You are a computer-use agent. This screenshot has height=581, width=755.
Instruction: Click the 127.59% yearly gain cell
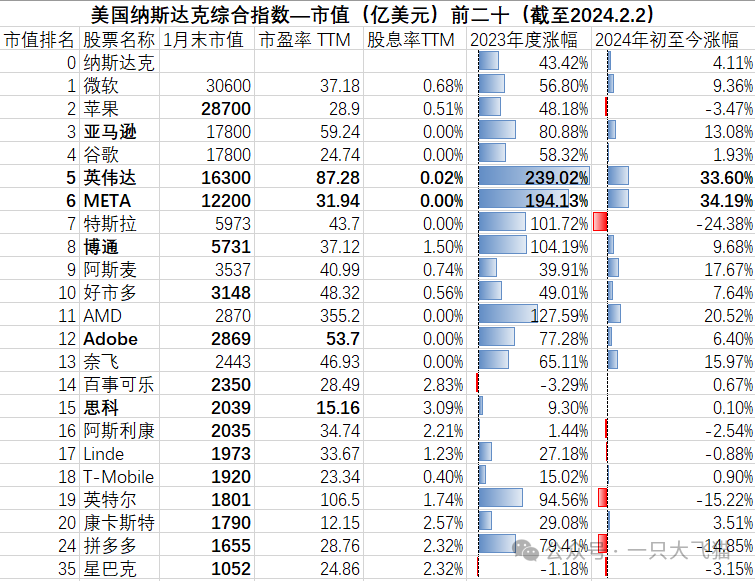click(559, 316)
